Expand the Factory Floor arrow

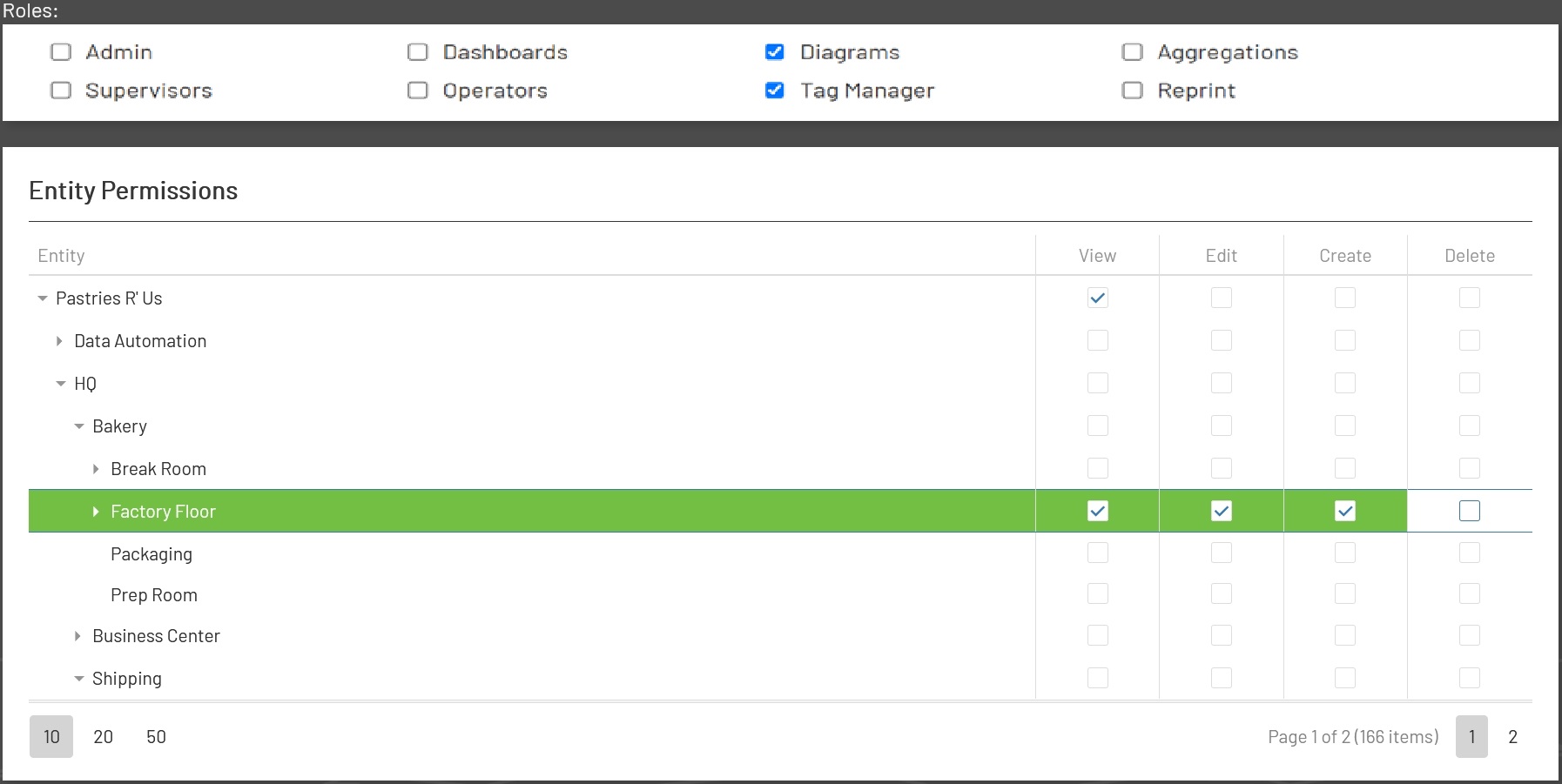96,512
